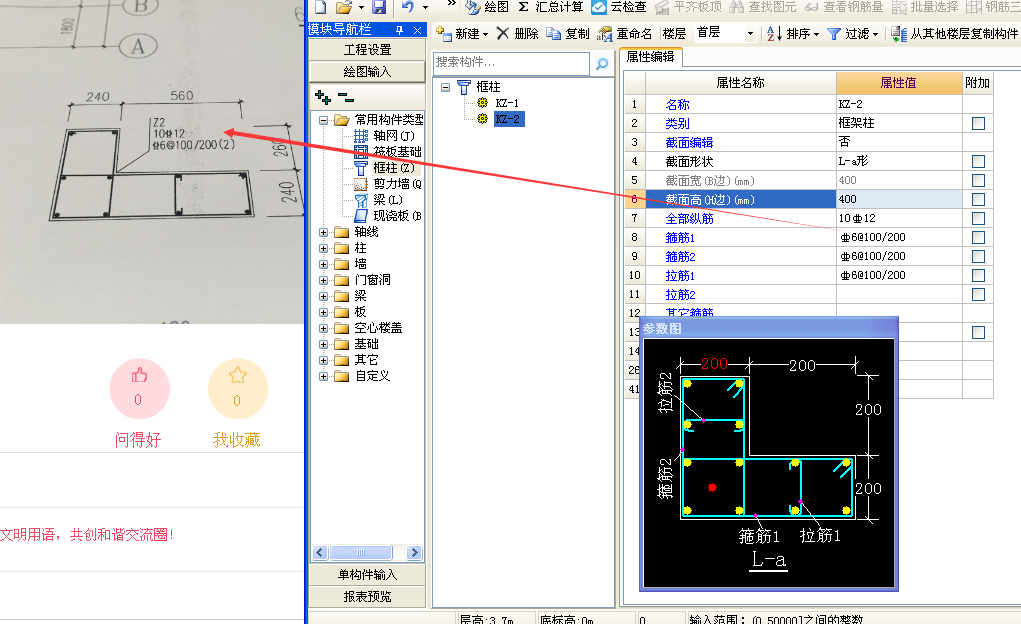This screenshot has width=1021, height=624.
Task: Toggle 截面宽 row checkbox
Action: pos(978,180)
